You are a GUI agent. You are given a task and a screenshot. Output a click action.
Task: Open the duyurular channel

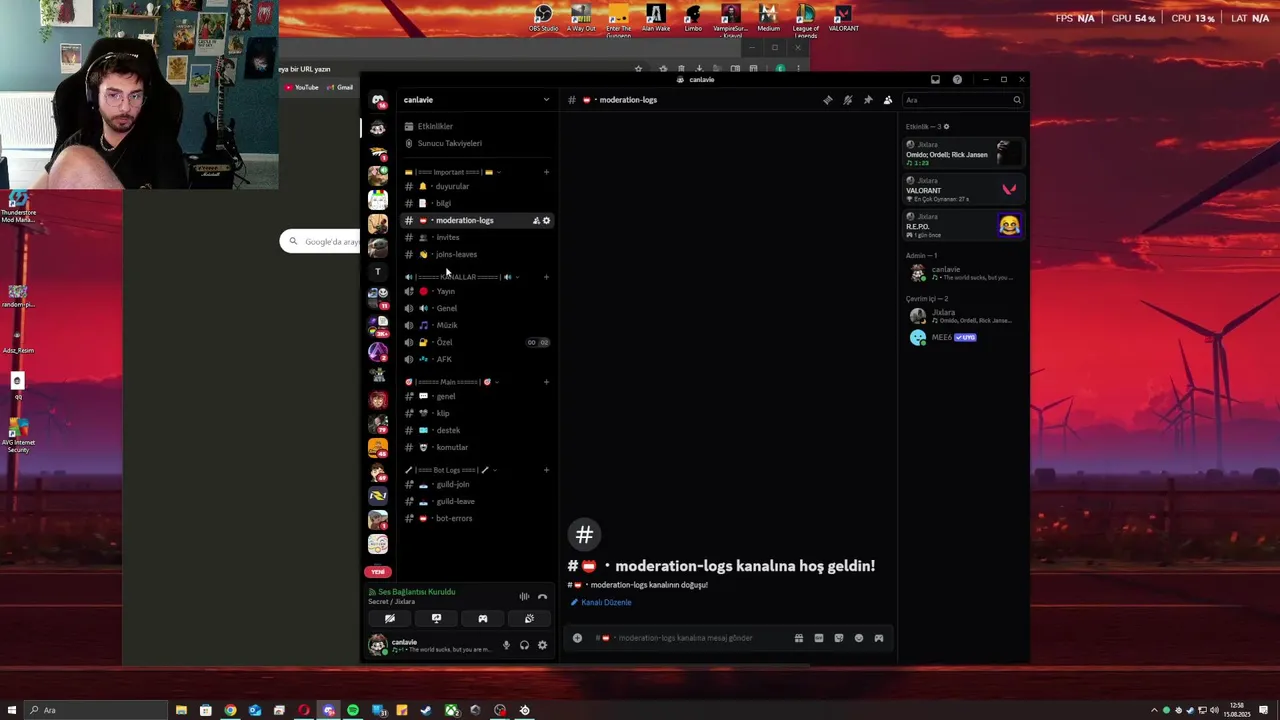click(477, 186)
